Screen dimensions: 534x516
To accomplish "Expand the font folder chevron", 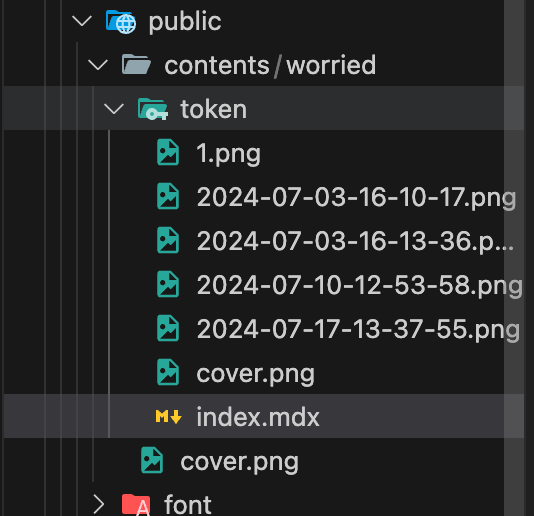I will click(x=99, y=504).
